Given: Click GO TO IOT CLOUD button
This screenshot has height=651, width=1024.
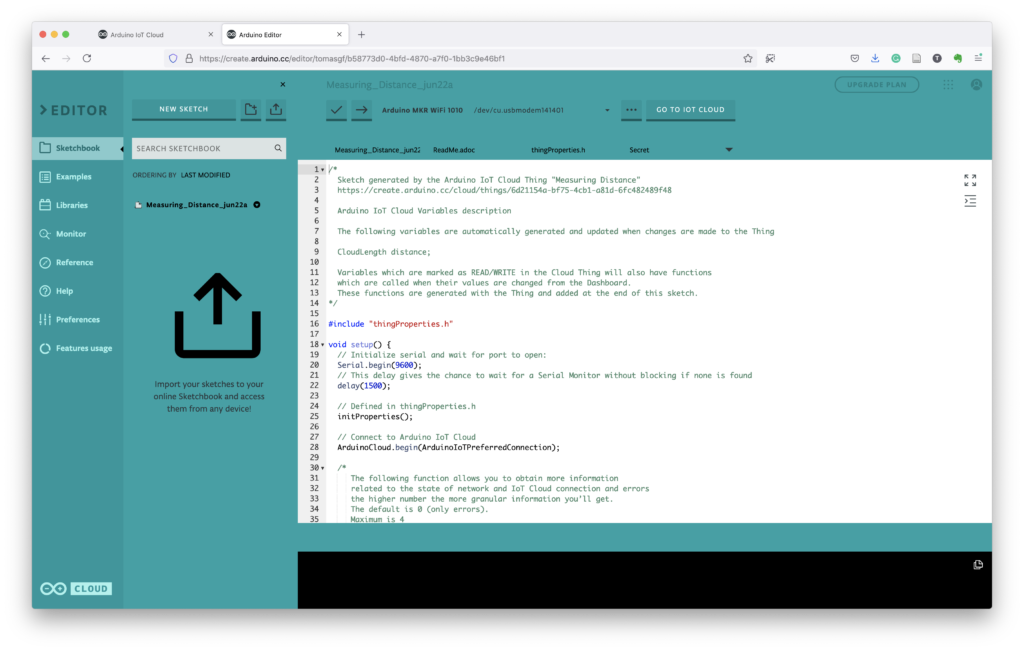Looking at the screenshot, I should click(690, 110).
